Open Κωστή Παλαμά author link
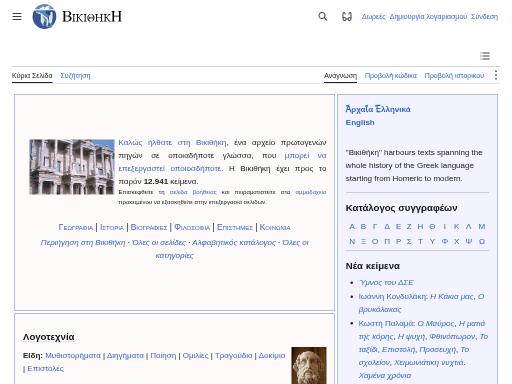The height and width of the screenshot is (384, 512). (386, 323)
